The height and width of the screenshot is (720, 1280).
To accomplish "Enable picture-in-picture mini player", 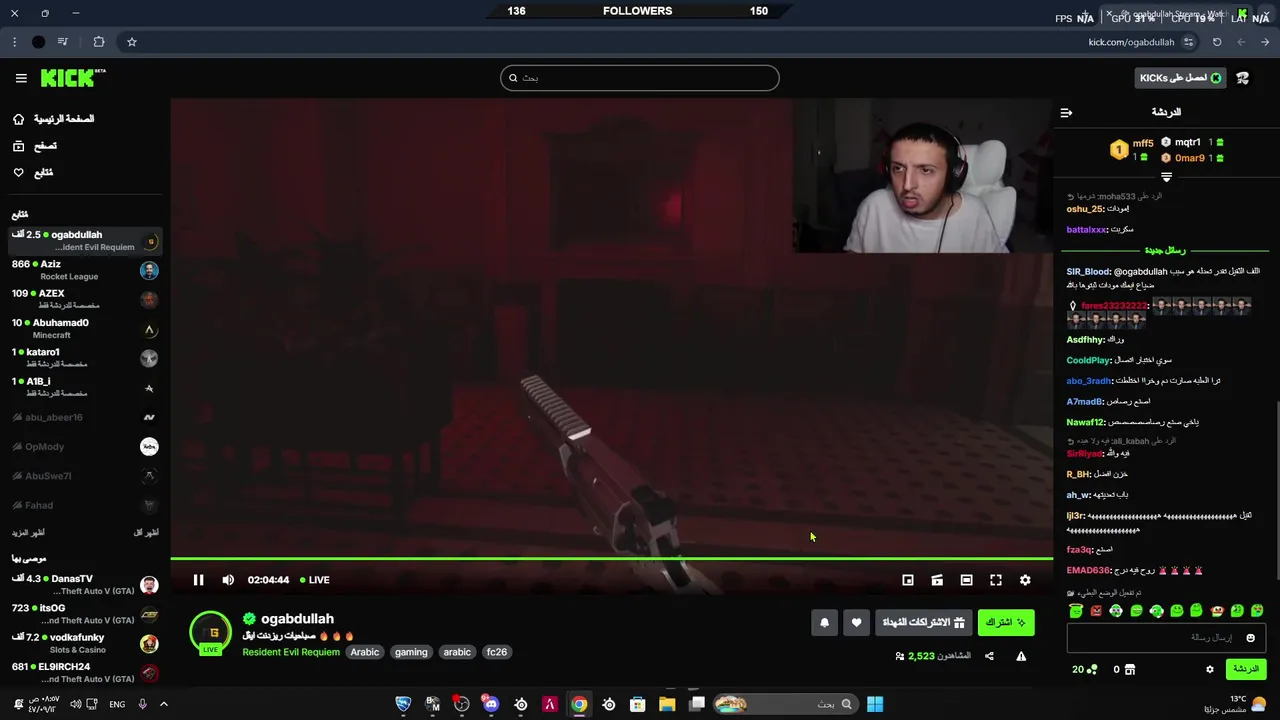I will coord(908,580).
